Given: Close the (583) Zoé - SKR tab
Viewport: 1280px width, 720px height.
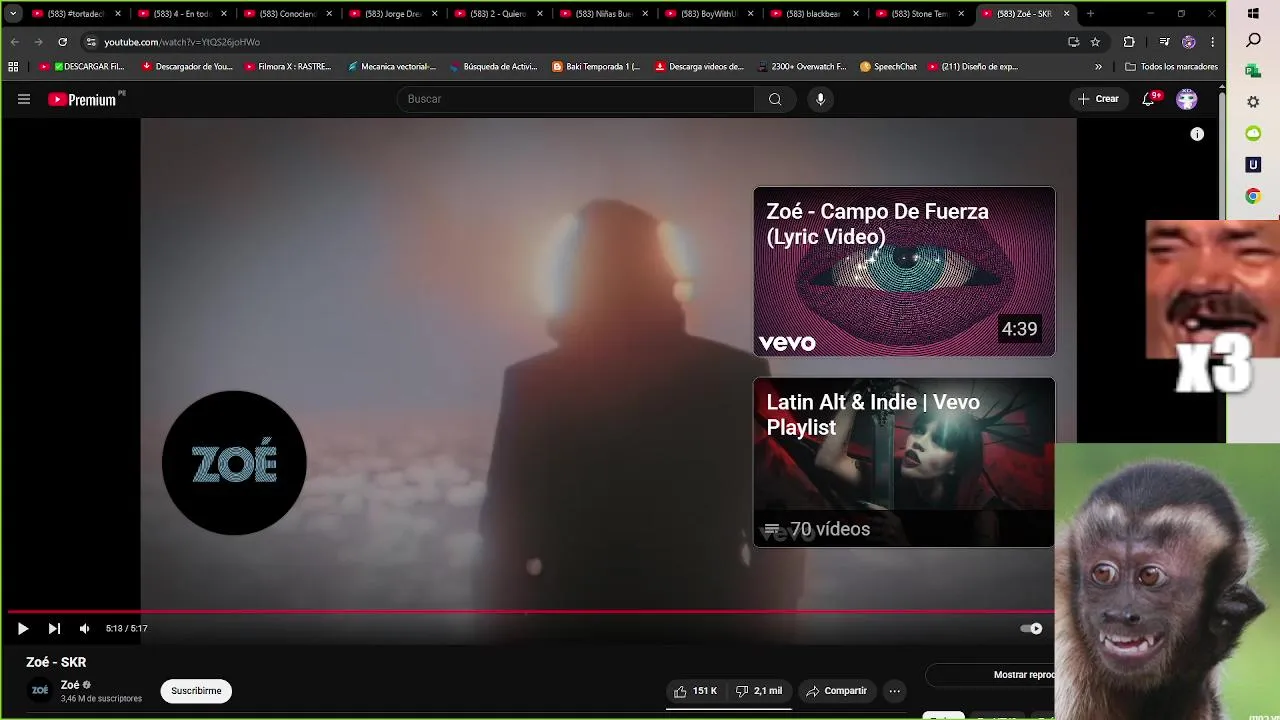Looking at the screenshot, I should coord(1066,14).
